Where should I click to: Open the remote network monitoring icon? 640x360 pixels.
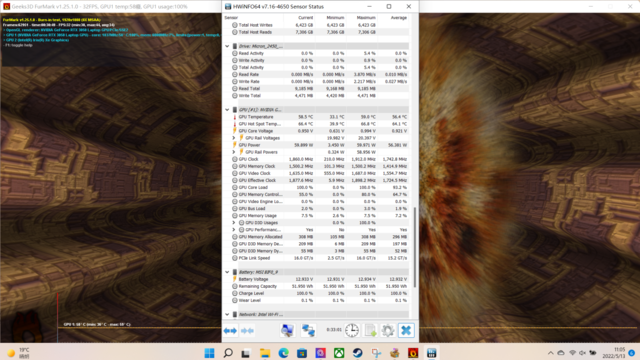309,331
